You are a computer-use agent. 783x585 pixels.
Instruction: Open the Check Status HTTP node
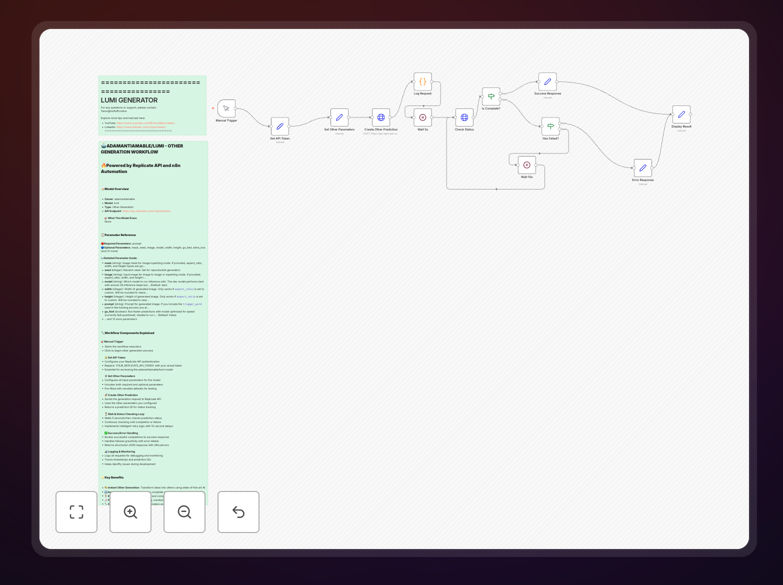point(464,117)
